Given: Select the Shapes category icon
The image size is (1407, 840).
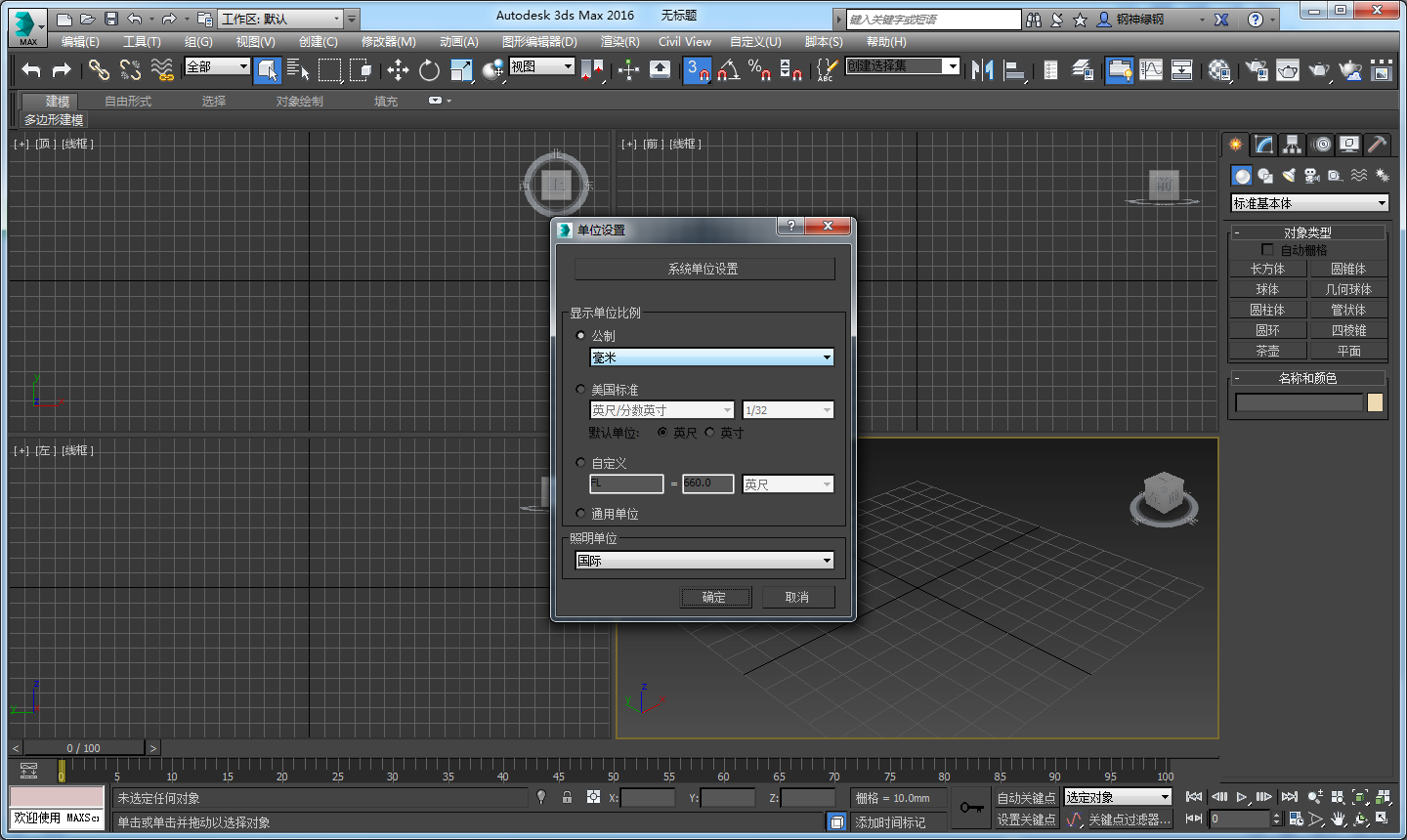Looking at the screenshot, I should pyautogui.click(x=1265, y=176).
